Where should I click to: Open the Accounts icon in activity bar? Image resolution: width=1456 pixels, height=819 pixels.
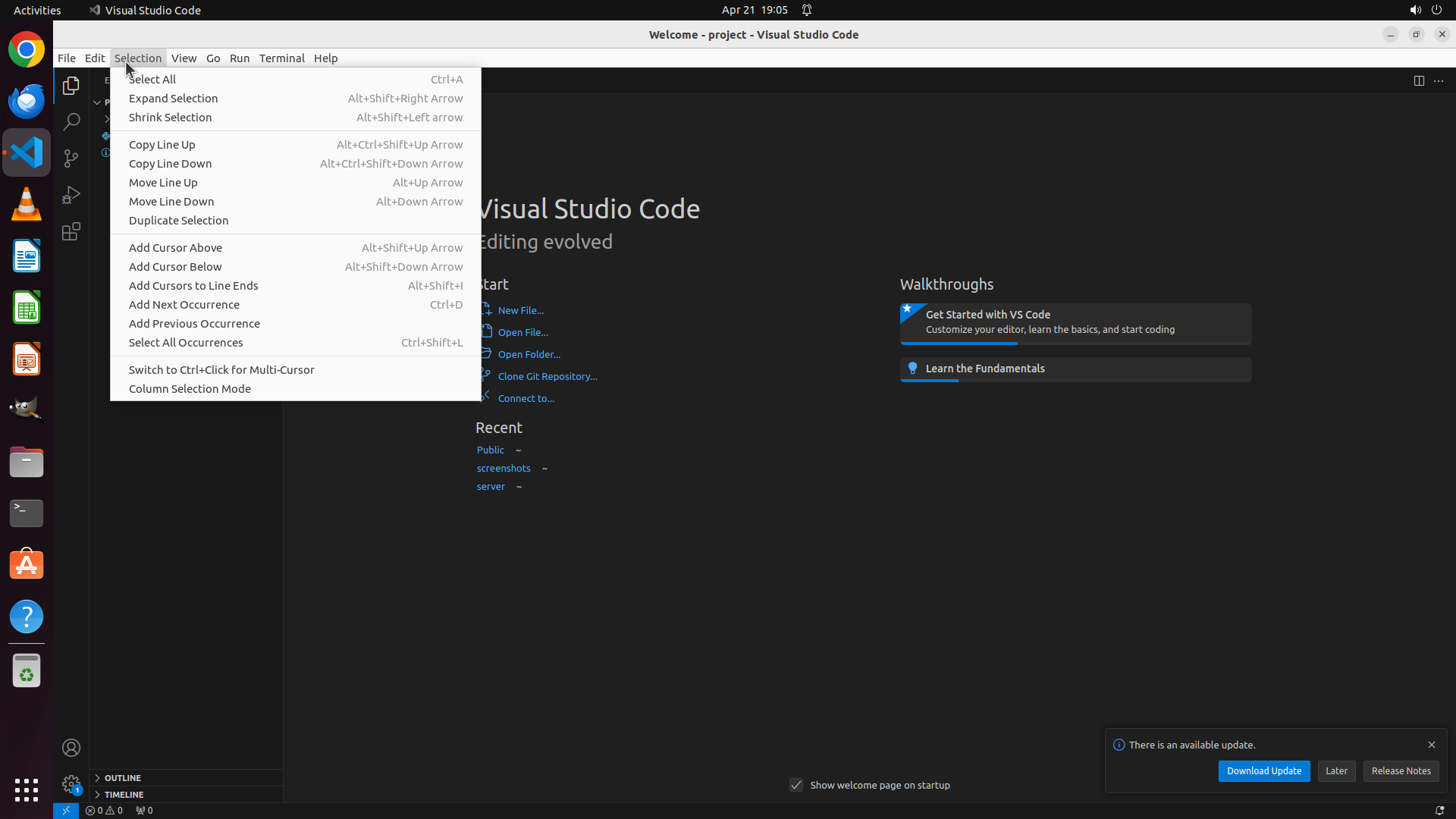click(71, 748)
